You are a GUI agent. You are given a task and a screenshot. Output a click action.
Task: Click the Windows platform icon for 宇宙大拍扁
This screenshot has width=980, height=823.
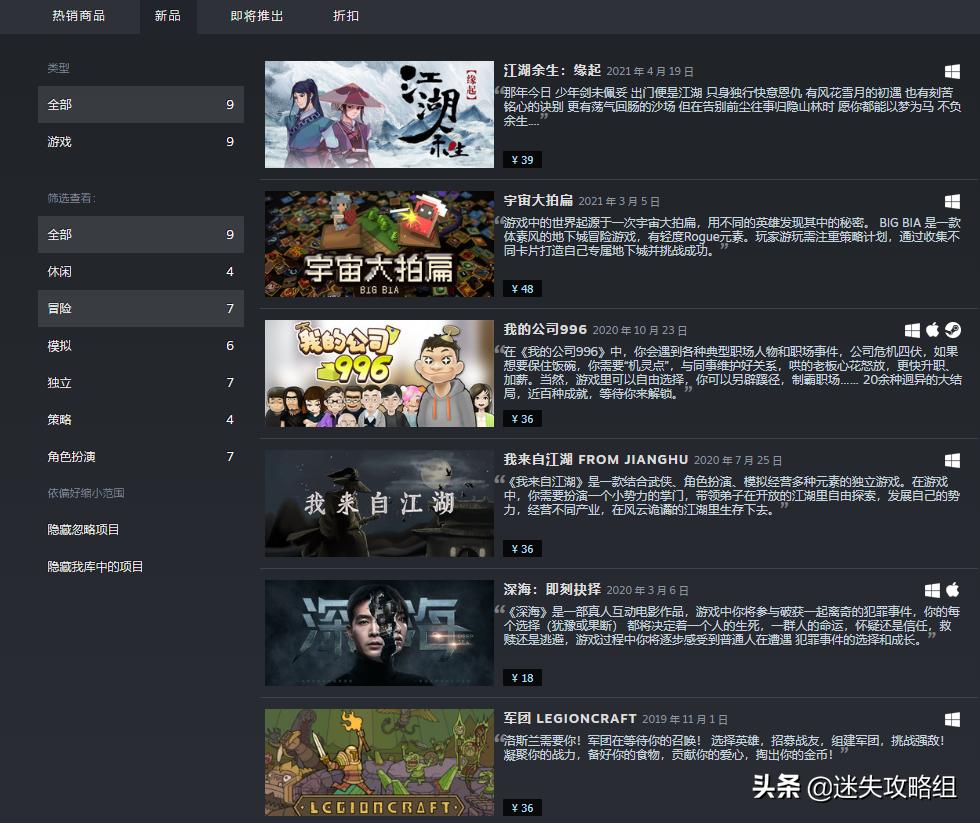pos(952,199)
